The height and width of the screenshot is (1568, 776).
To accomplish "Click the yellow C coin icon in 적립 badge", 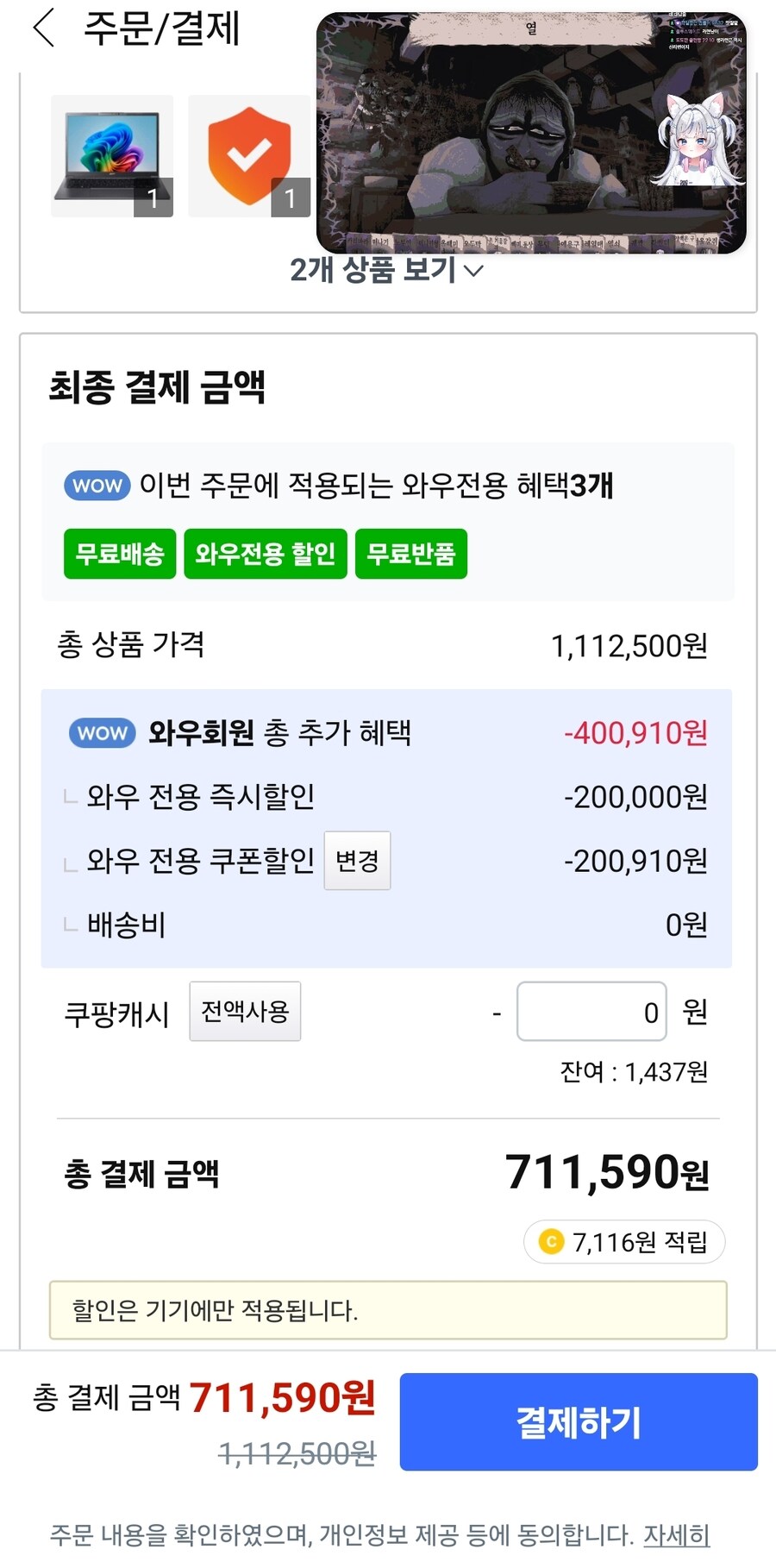I will coord(553,1242).
